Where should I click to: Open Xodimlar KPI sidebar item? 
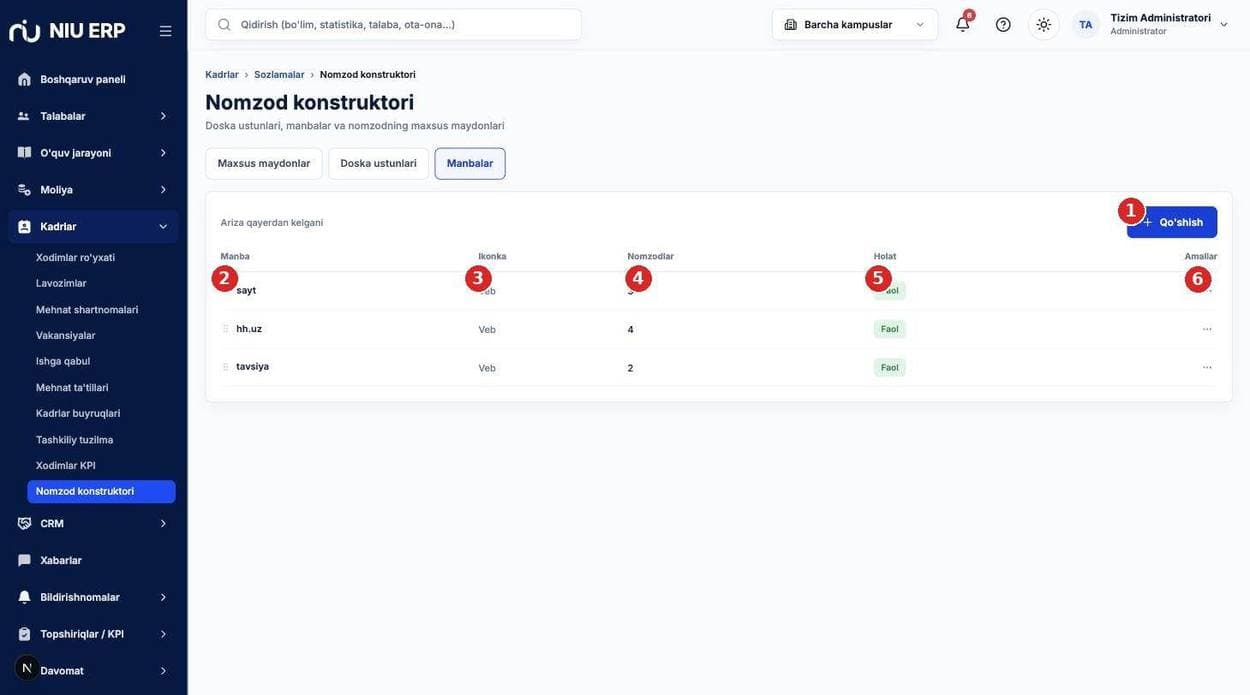(x=66, y=465)
